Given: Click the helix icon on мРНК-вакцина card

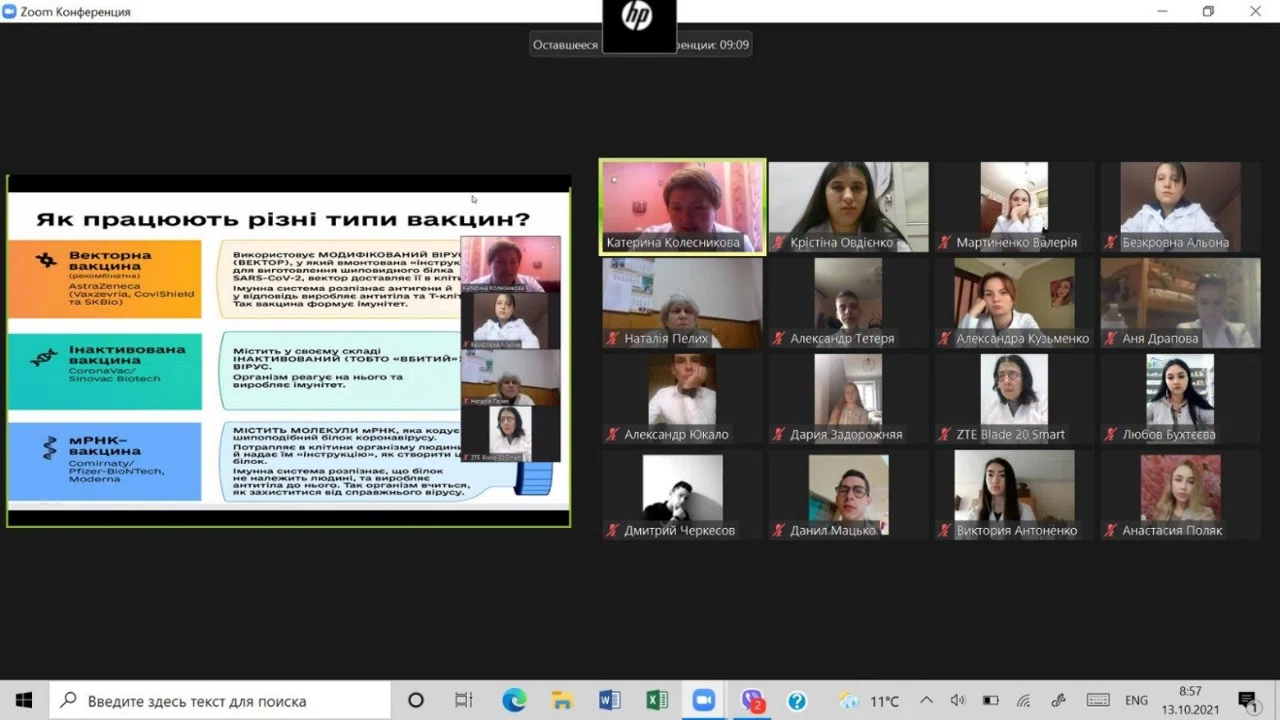Looking at the screenshot, I should (x=48, y=449).
